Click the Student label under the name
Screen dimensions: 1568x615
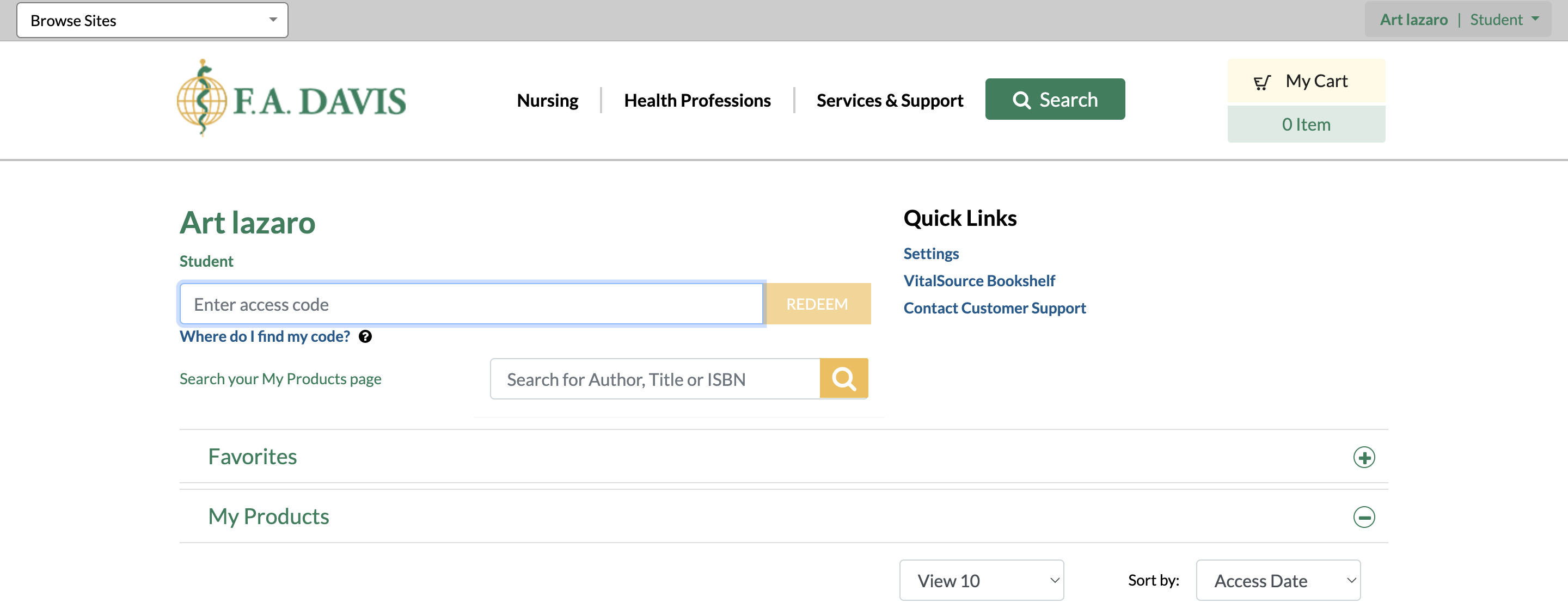tap(206, 261)
